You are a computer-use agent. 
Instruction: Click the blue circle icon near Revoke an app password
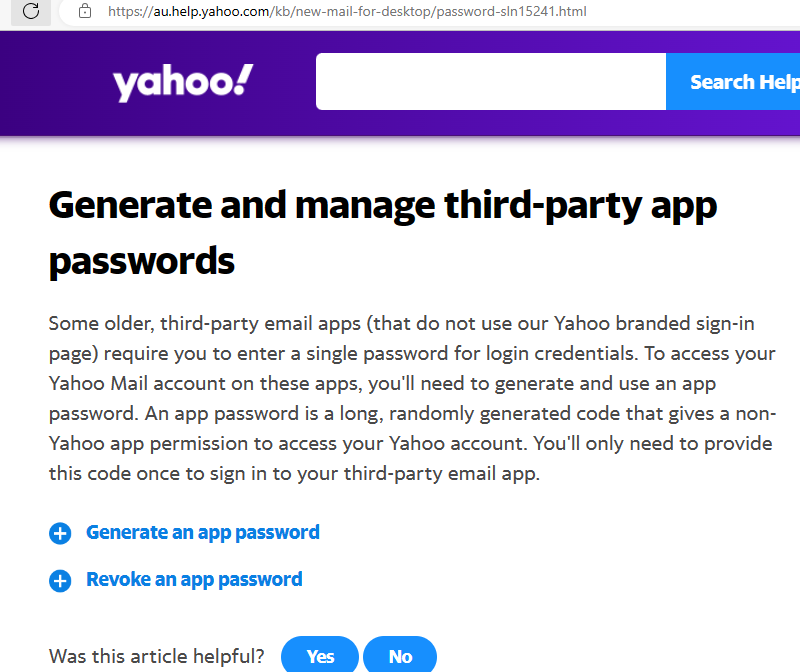coord(60,580)
